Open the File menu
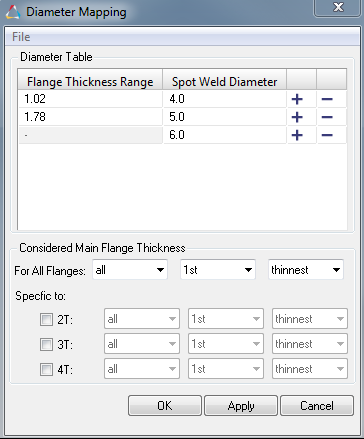 pos(21,37)
